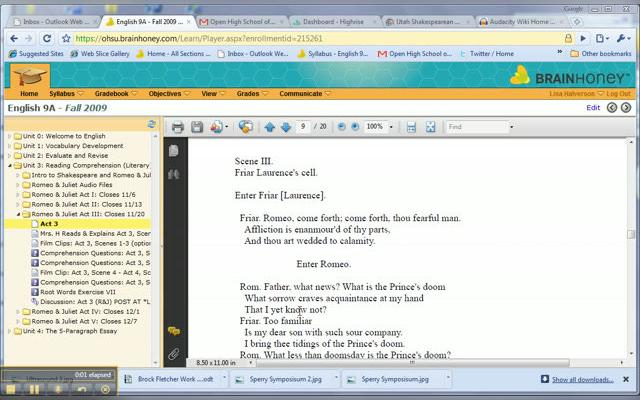Go to previous page with up arrow
The width and height of the screenshot is (640, 400).
[x=269, y=127]
